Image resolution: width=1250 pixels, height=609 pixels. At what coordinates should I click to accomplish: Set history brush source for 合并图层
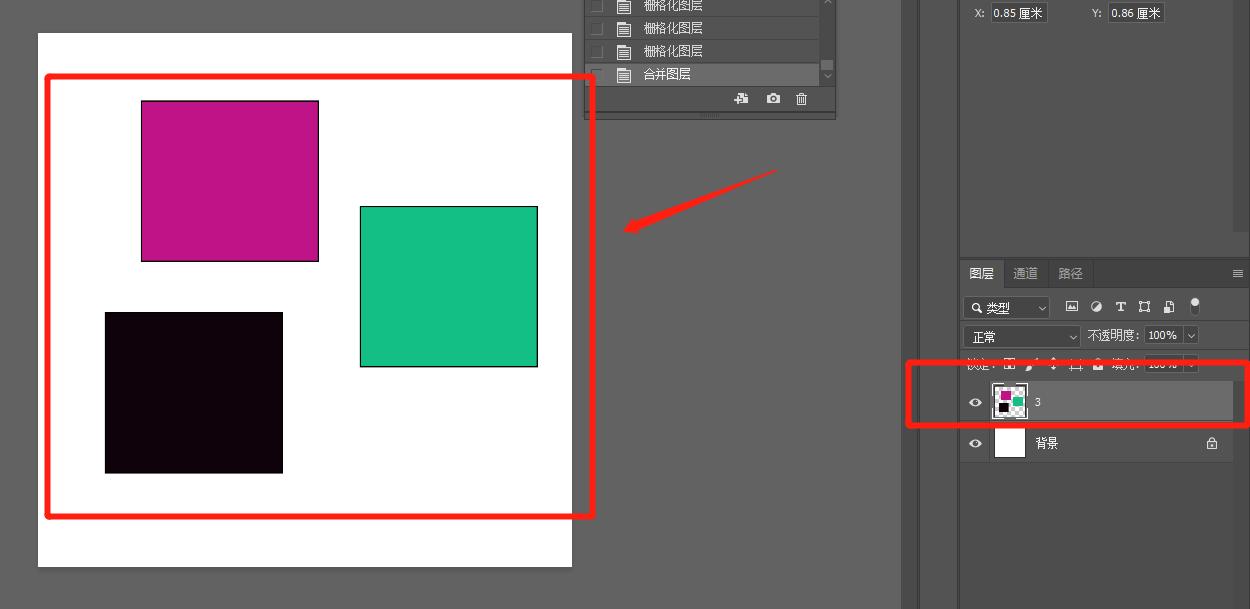pos(597,75)
